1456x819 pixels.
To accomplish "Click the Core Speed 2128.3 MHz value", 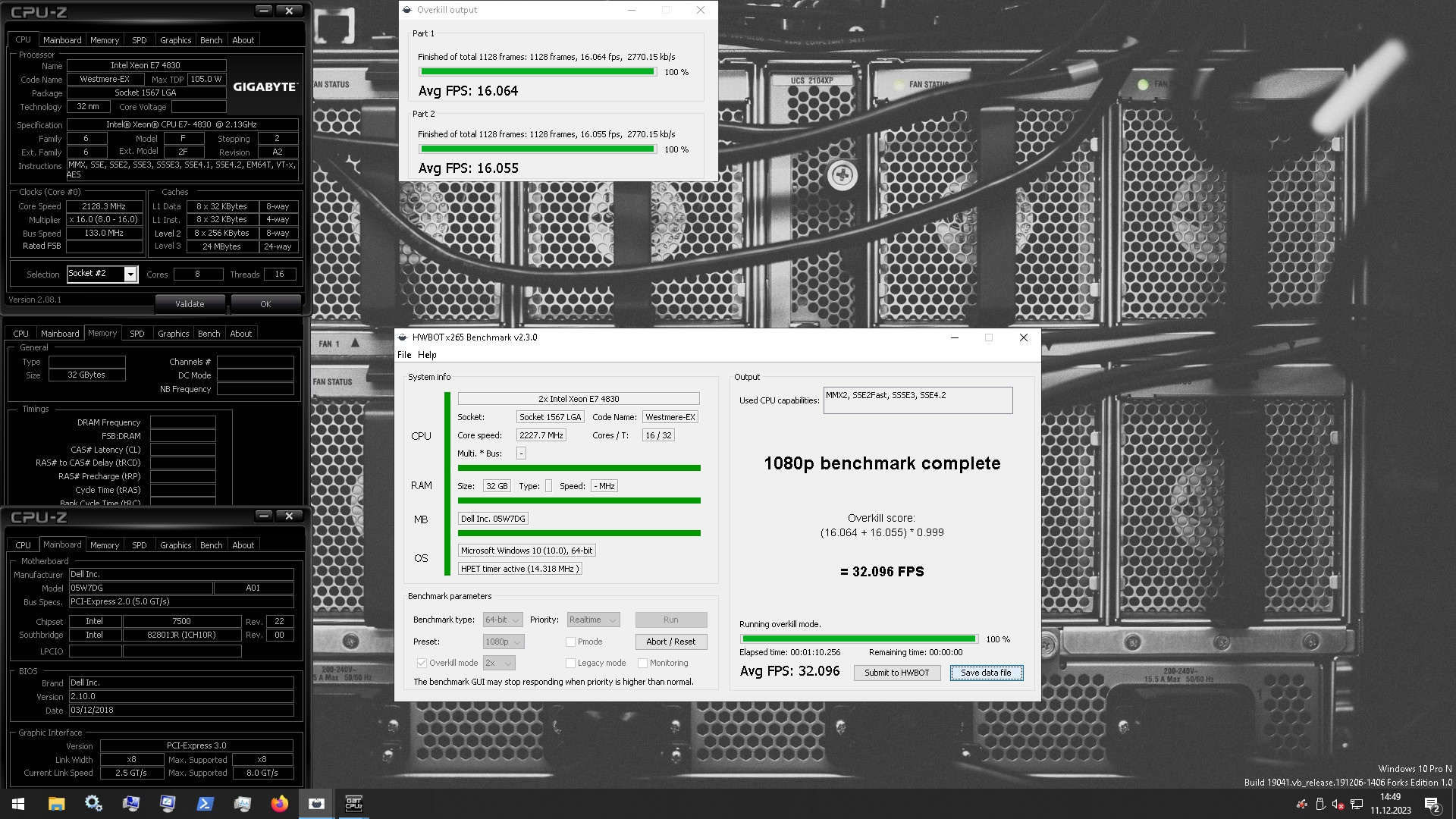I will [x=104, y=206].
